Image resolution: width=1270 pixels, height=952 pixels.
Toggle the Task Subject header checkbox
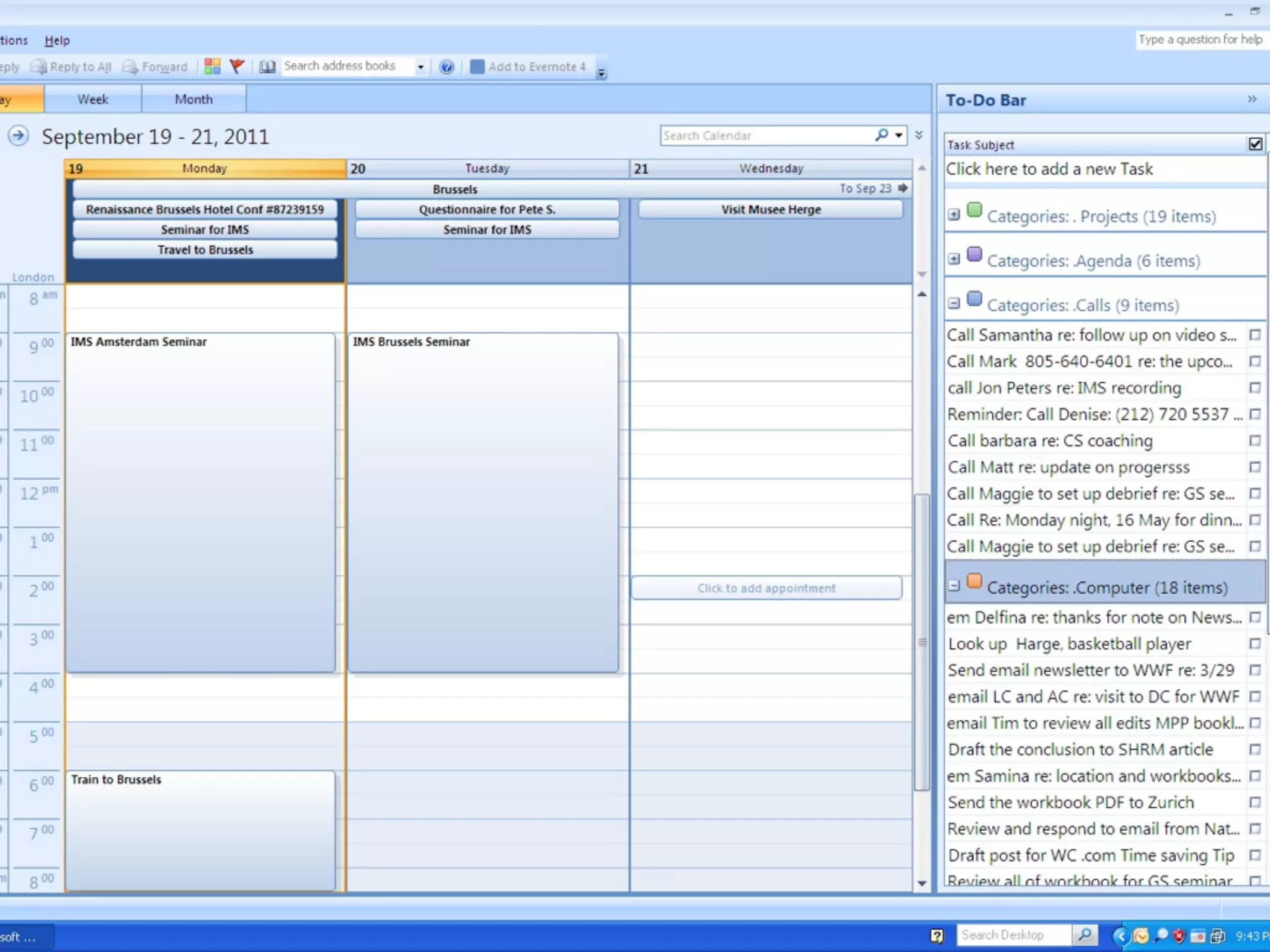pyautogui.click(x=1255, y=144)
